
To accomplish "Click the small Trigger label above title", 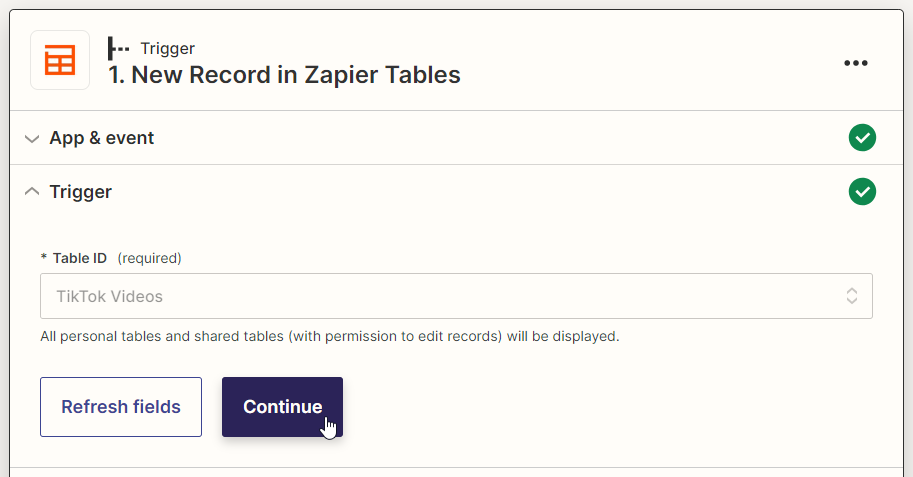I will [x=167, y=48].
